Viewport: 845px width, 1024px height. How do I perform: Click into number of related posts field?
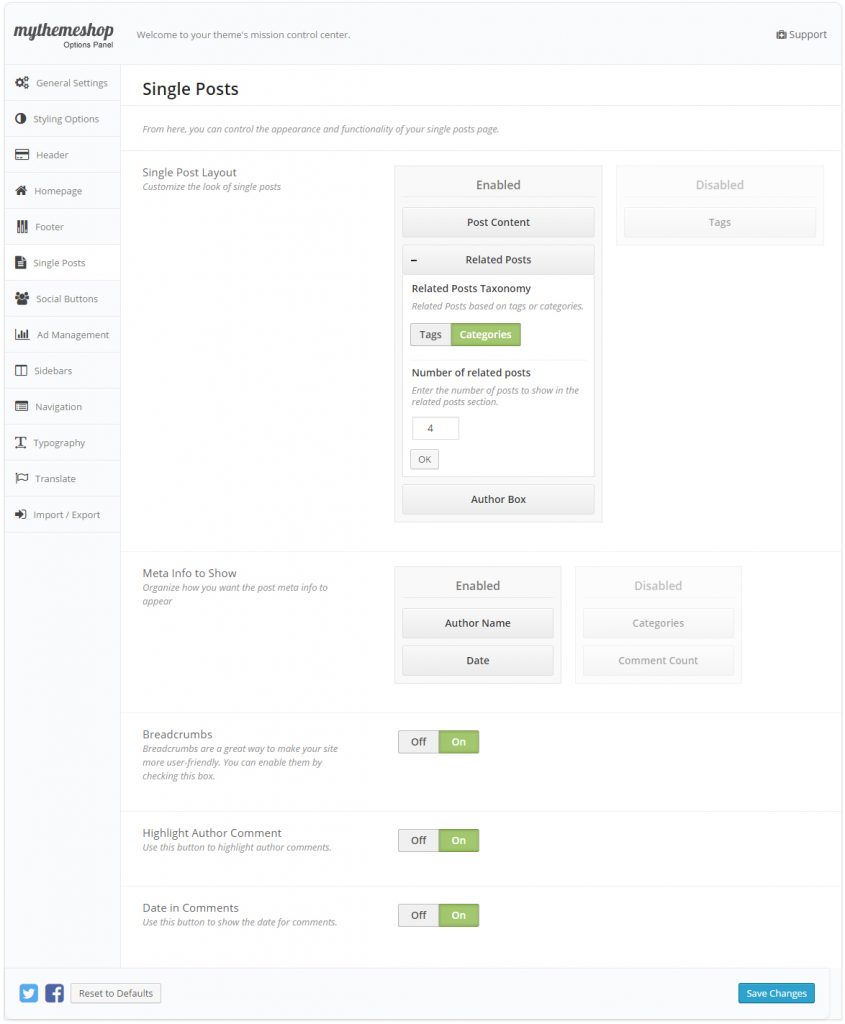pyautogui.click(x=436, y=428)
